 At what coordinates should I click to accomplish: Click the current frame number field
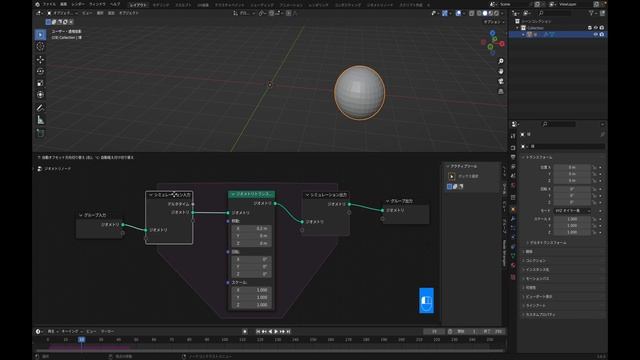(433, 331)
